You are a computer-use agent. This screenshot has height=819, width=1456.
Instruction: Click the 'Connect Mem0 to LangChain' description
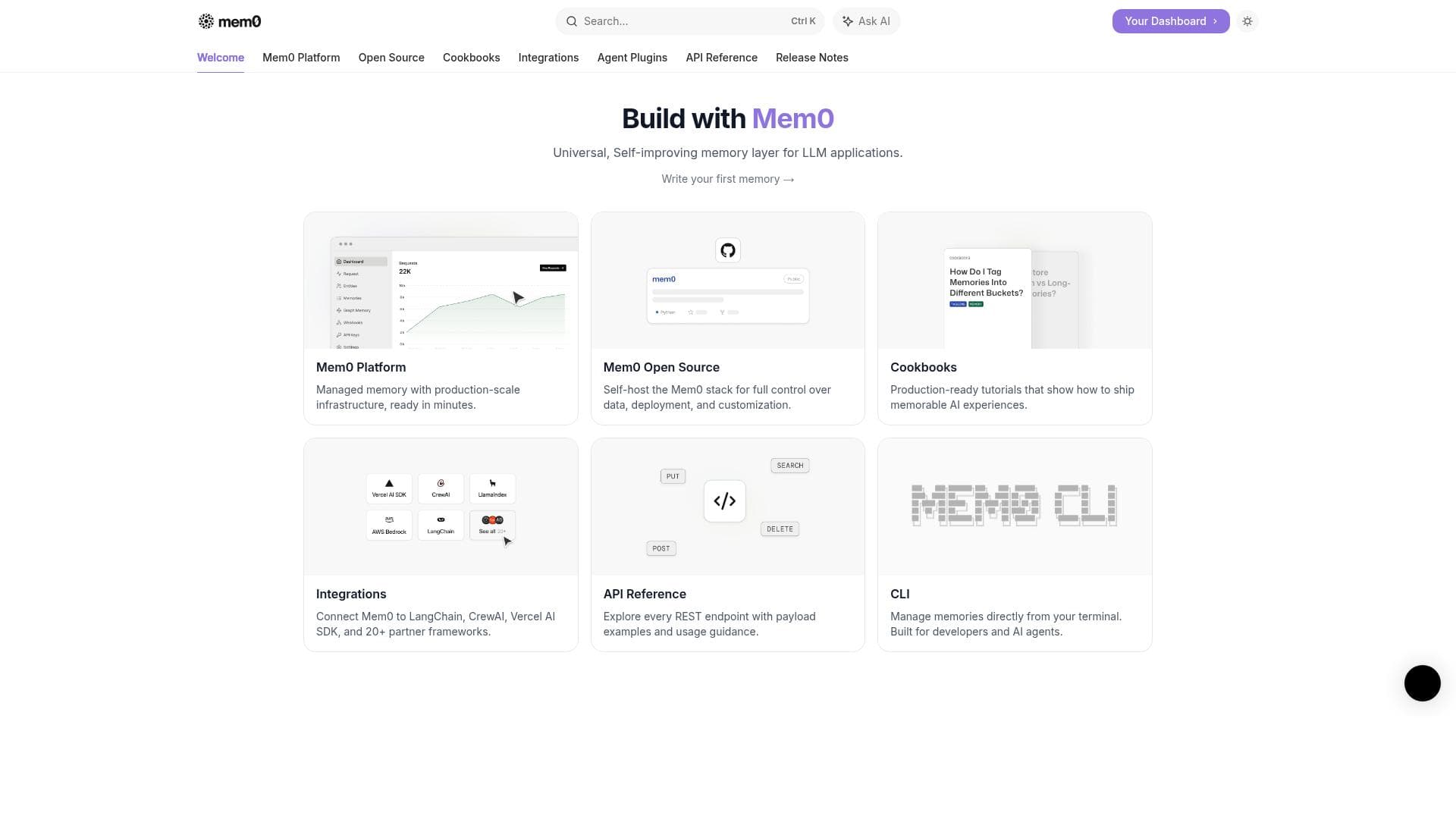(435, 624)
